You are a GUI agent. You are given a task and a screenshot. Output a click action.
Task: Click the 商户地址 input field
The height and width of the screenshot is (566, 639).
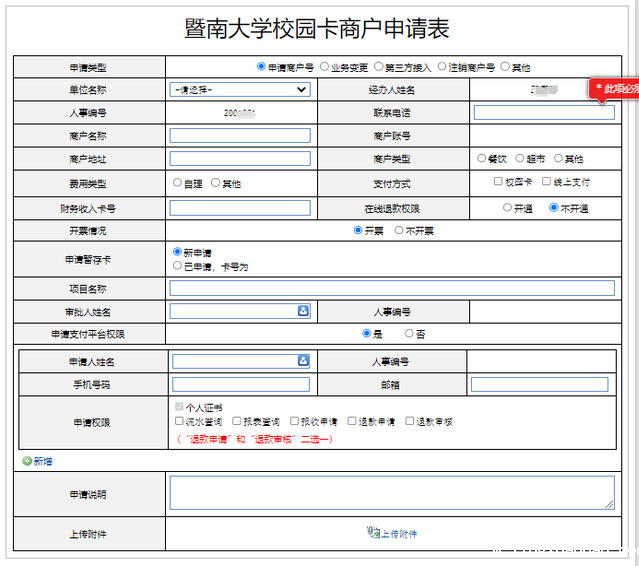pos(240,159)
